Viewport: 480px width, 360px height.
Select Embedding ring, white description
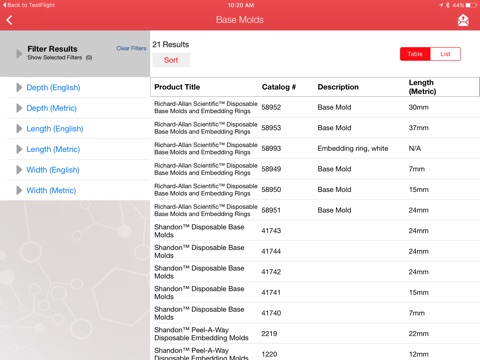tap(353, 149)
